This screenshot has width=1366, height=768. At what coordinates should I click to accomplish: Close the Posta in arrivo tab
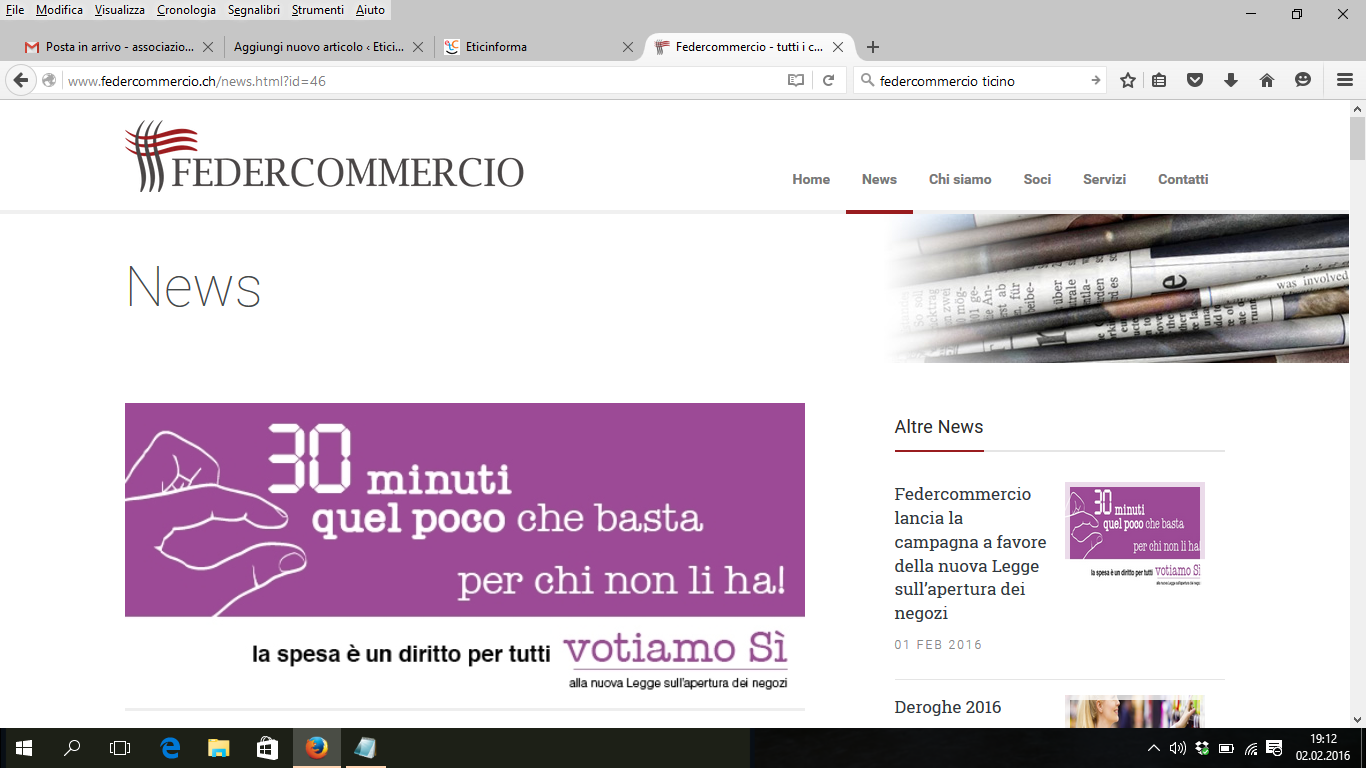208,47
